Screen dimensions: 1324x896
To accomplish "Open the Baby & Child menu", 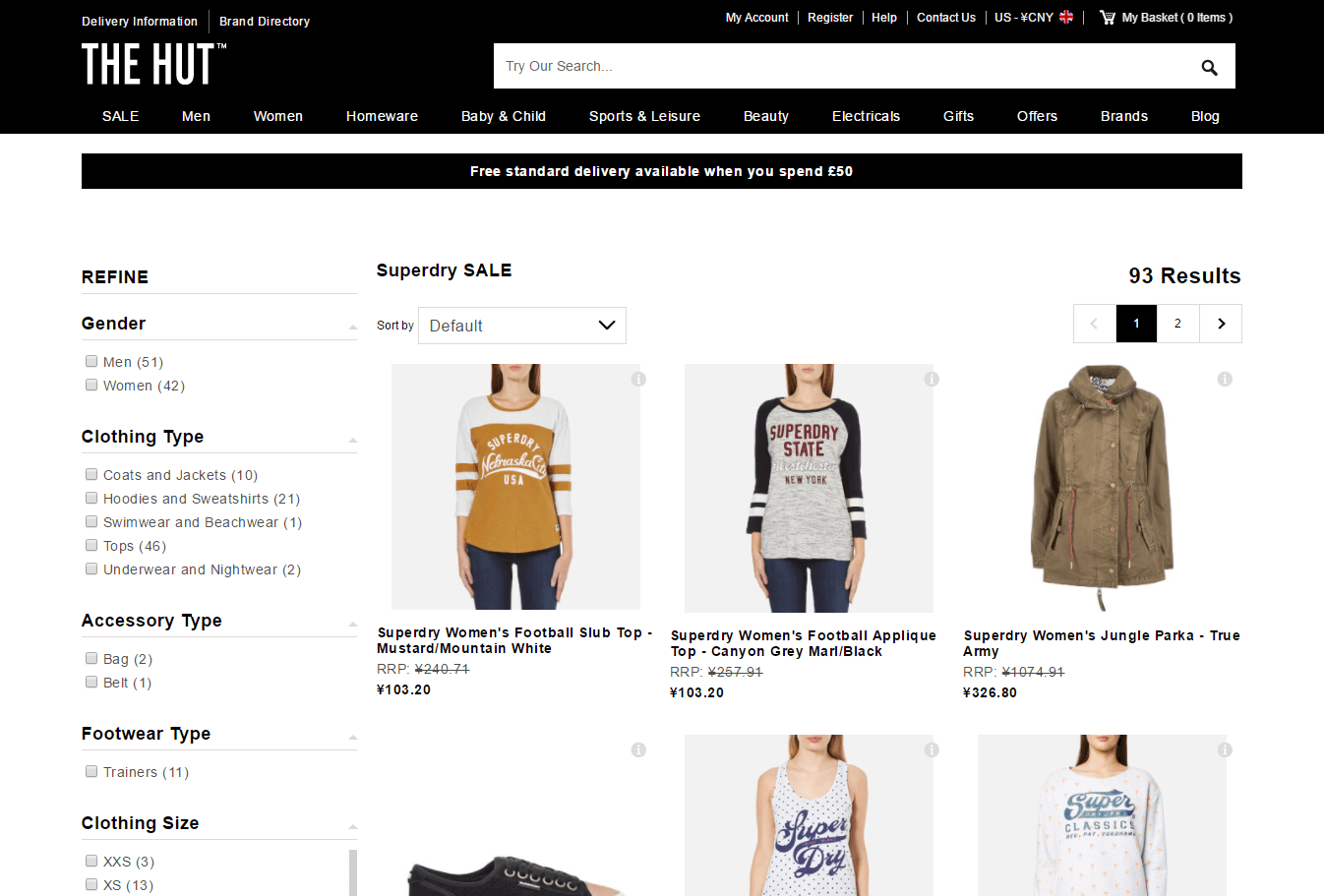I will pyautogui.click(x=504, y=116).
